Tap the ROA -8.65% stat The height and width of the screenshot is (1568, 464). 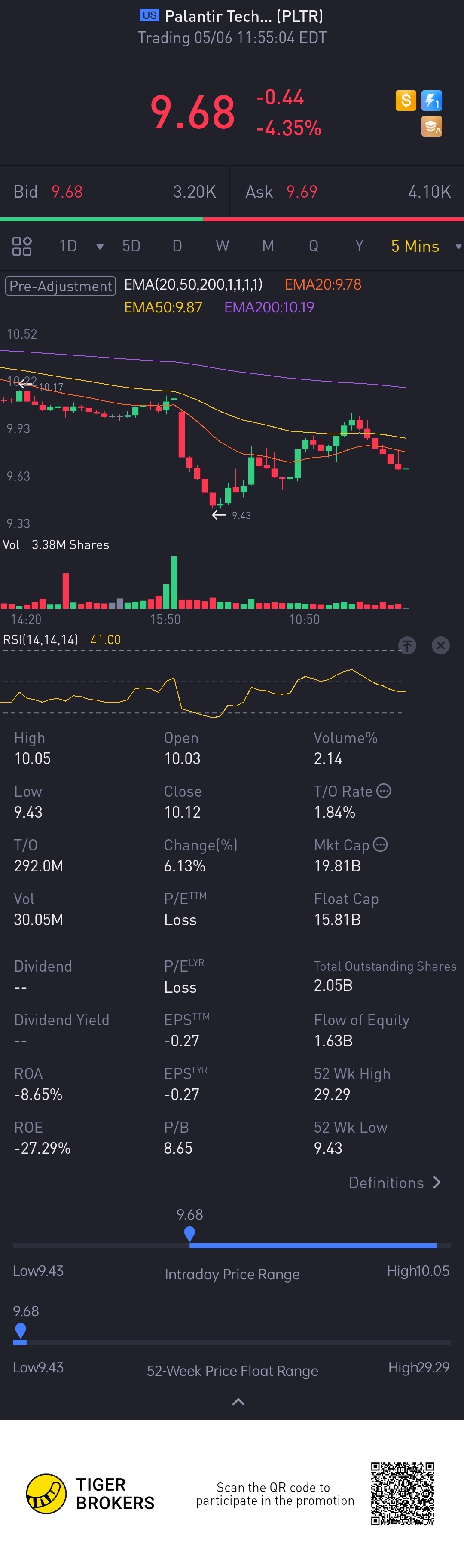pos(38,1083)
